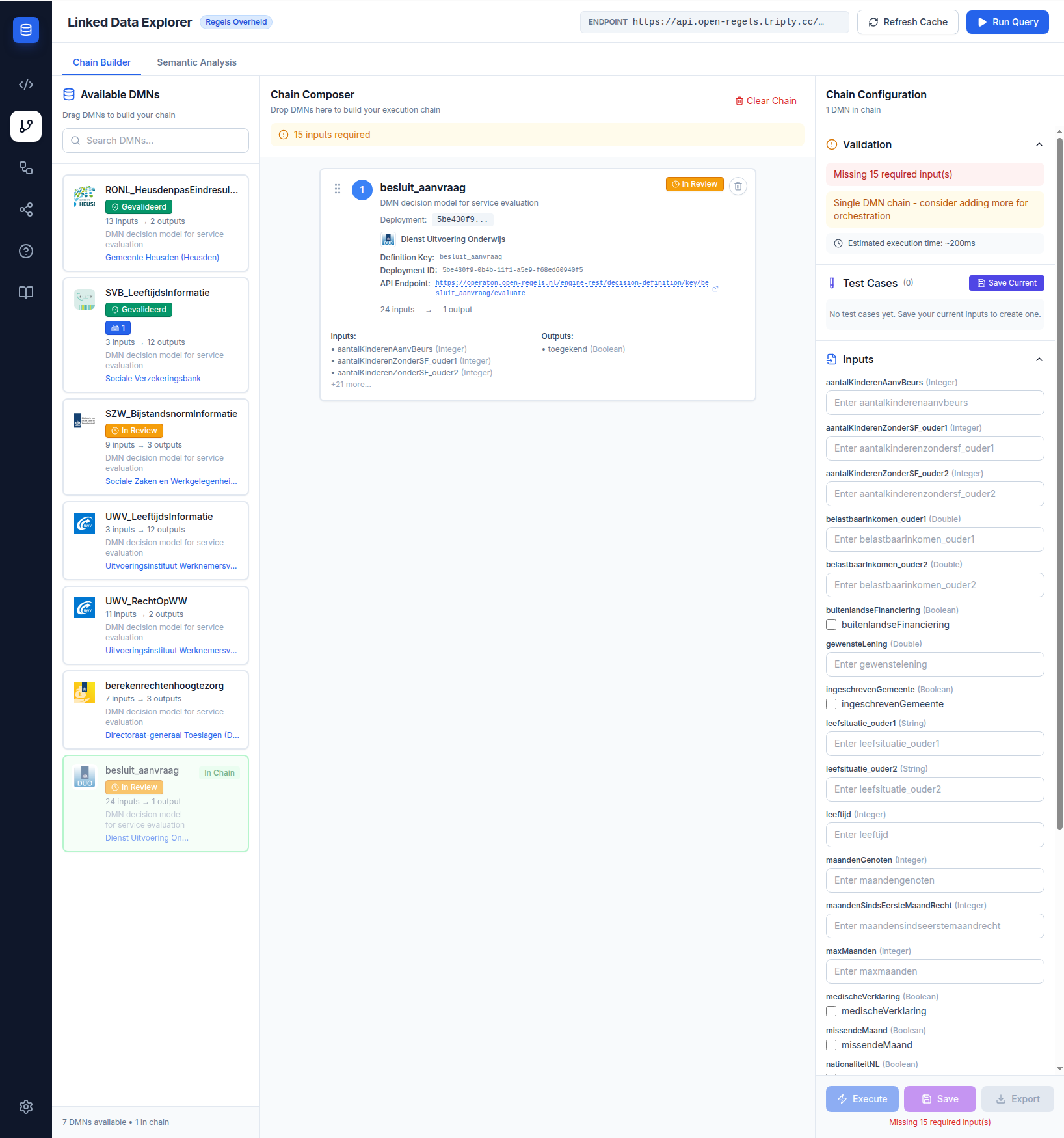1064x1138 pixels.
Task: Click the Validation warning circle icon
Action: (x=832, y=144)
